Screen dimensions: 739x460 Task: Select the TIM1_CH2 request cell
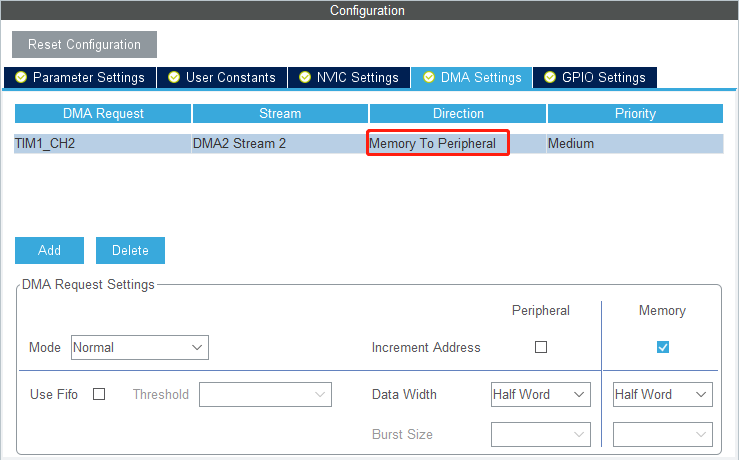point(103,143)
